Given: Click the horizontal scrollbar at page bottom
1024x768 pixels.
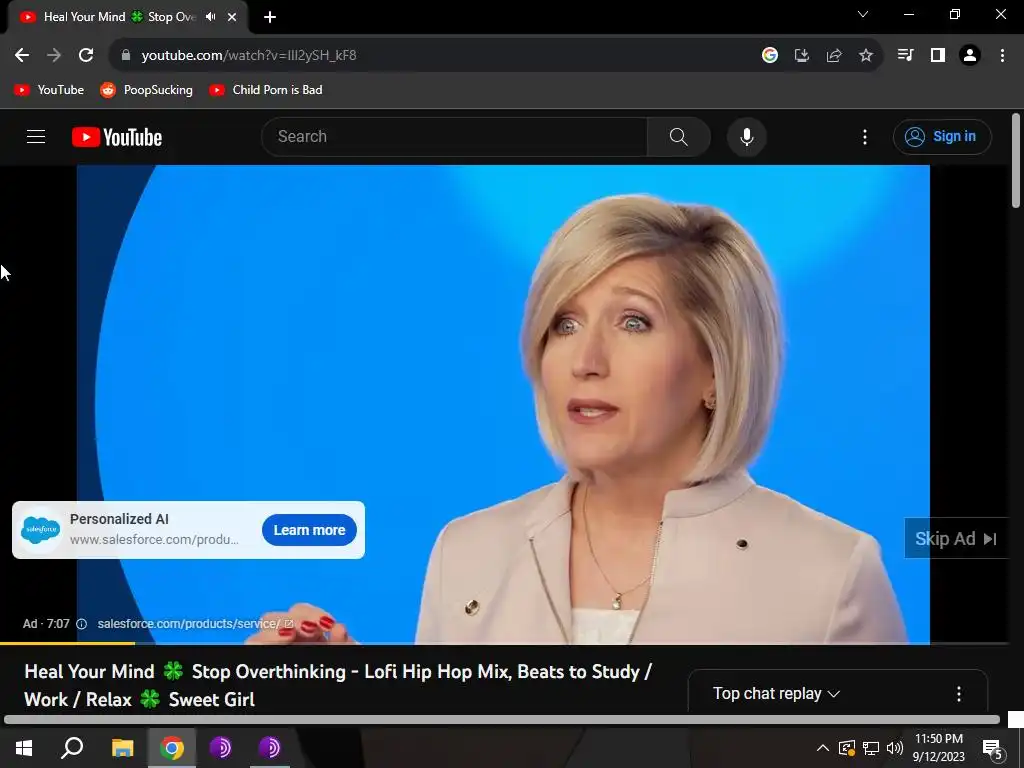Looking at the screenshot, I should (x=502, y=720).
